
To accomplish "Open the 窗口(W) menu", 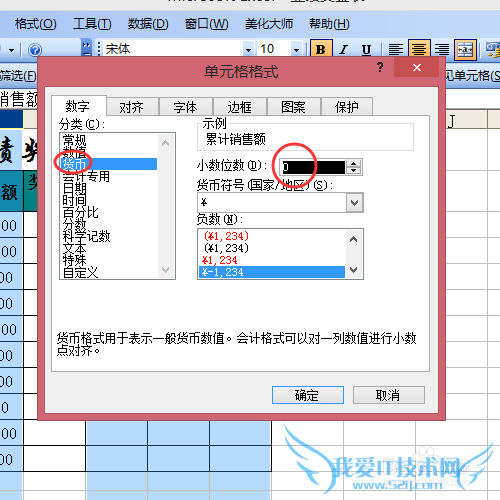I will click(x=207, y=24).
